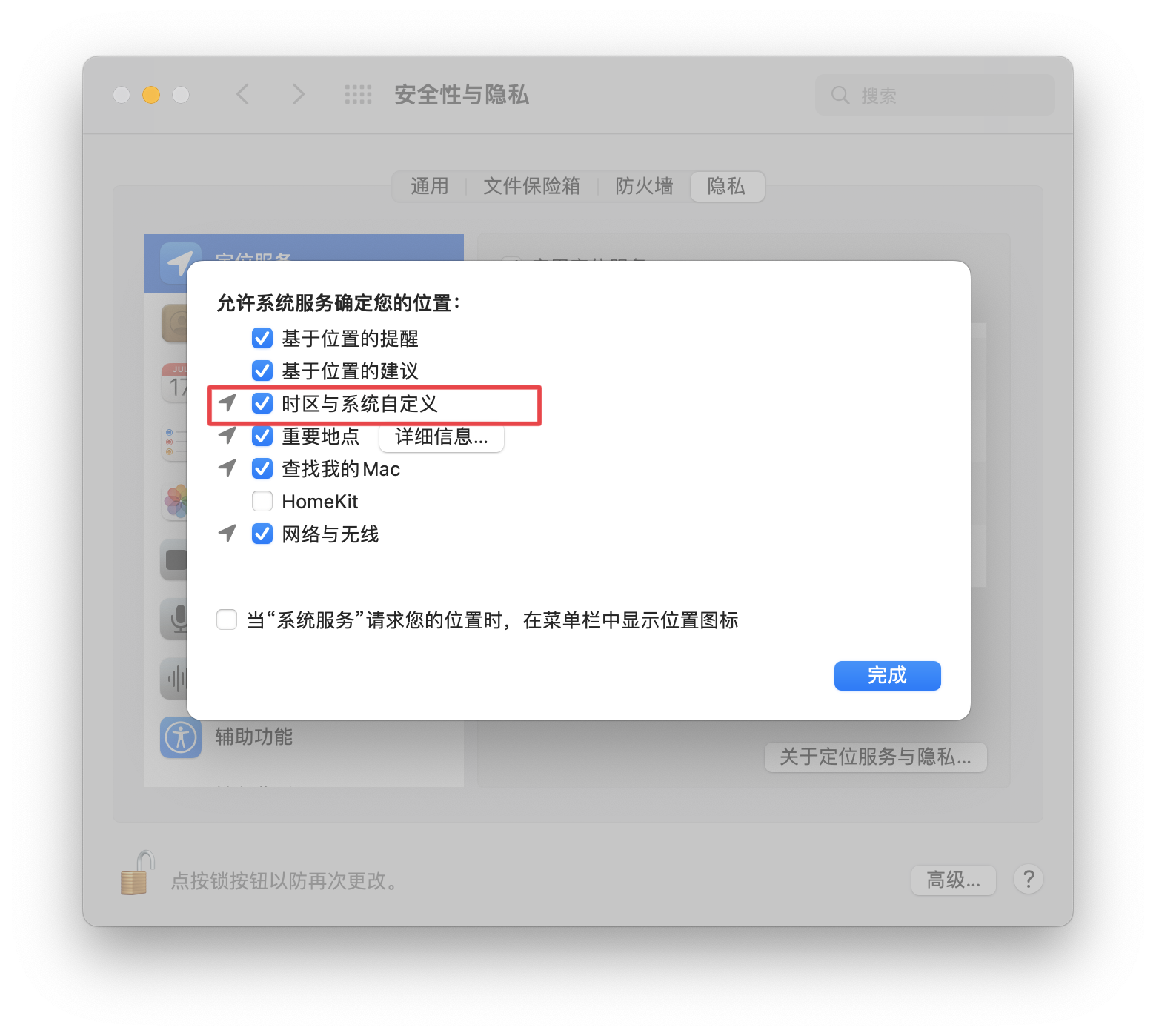
Task: Click the 完成 button
Action: coord(887,675)
